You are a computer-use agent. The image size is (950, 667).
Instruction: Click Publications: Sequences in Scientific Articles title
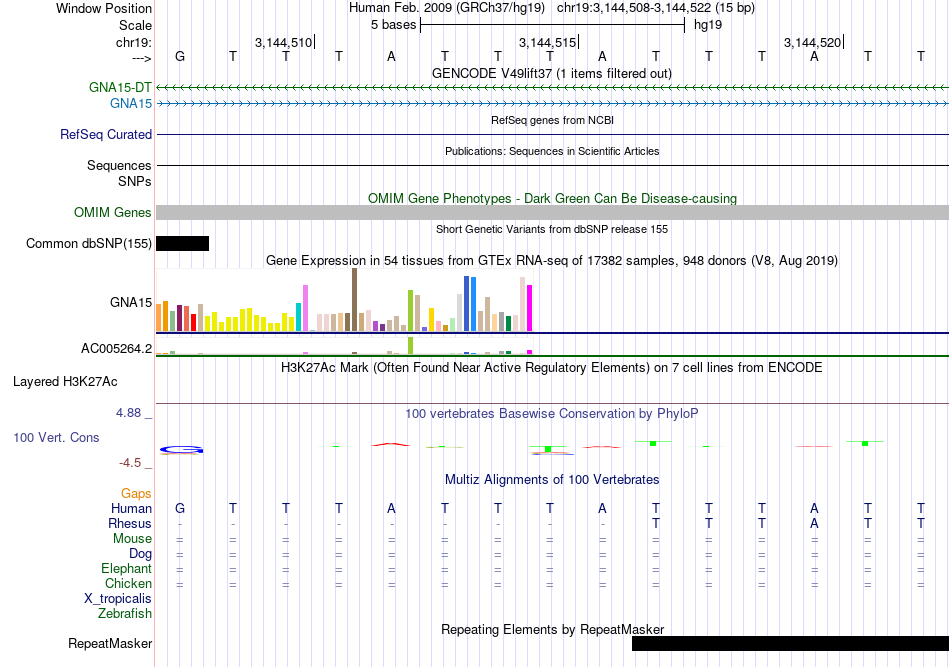coord(552,151)
